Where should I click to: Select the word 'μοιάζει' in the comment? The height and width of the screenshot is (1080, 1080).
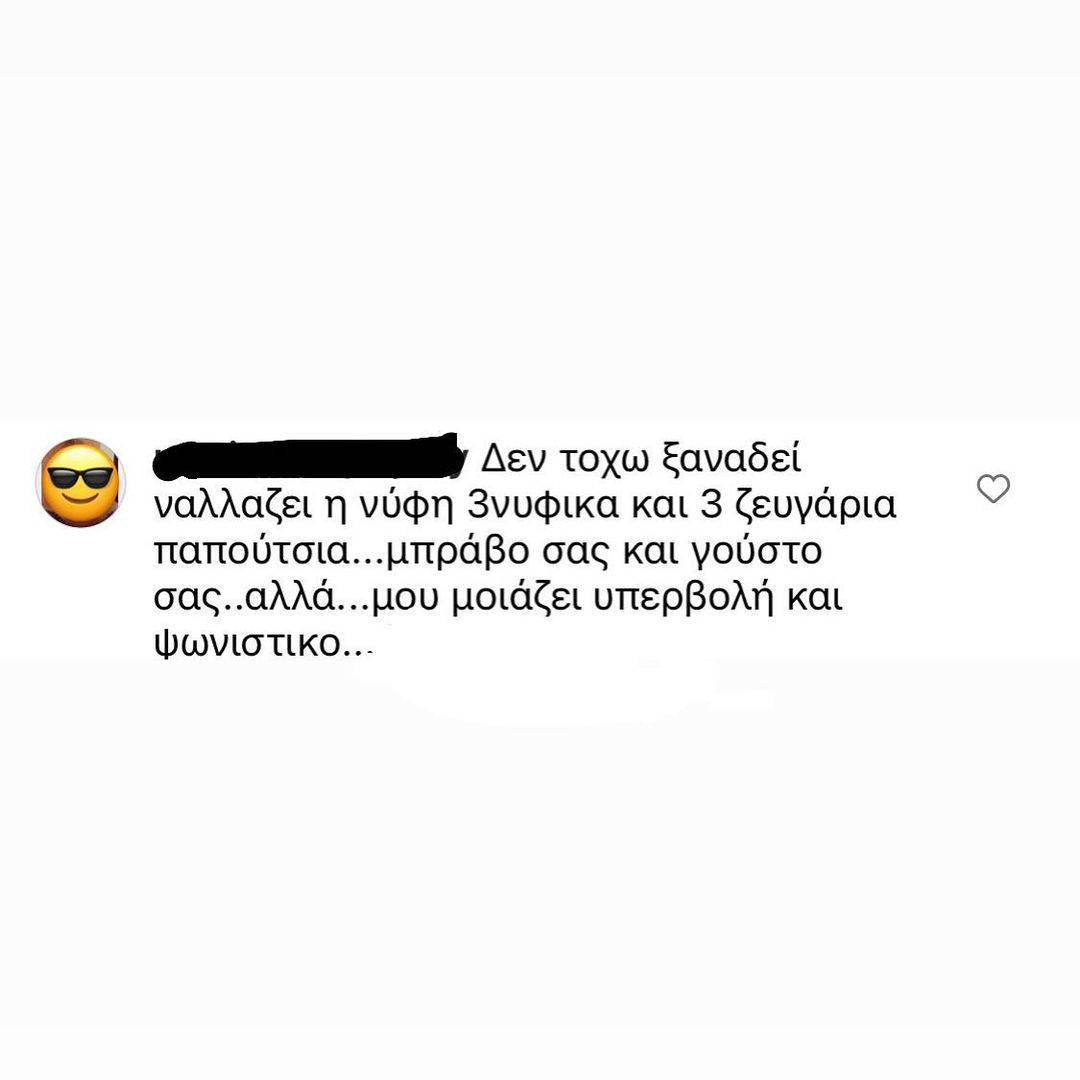517,598
